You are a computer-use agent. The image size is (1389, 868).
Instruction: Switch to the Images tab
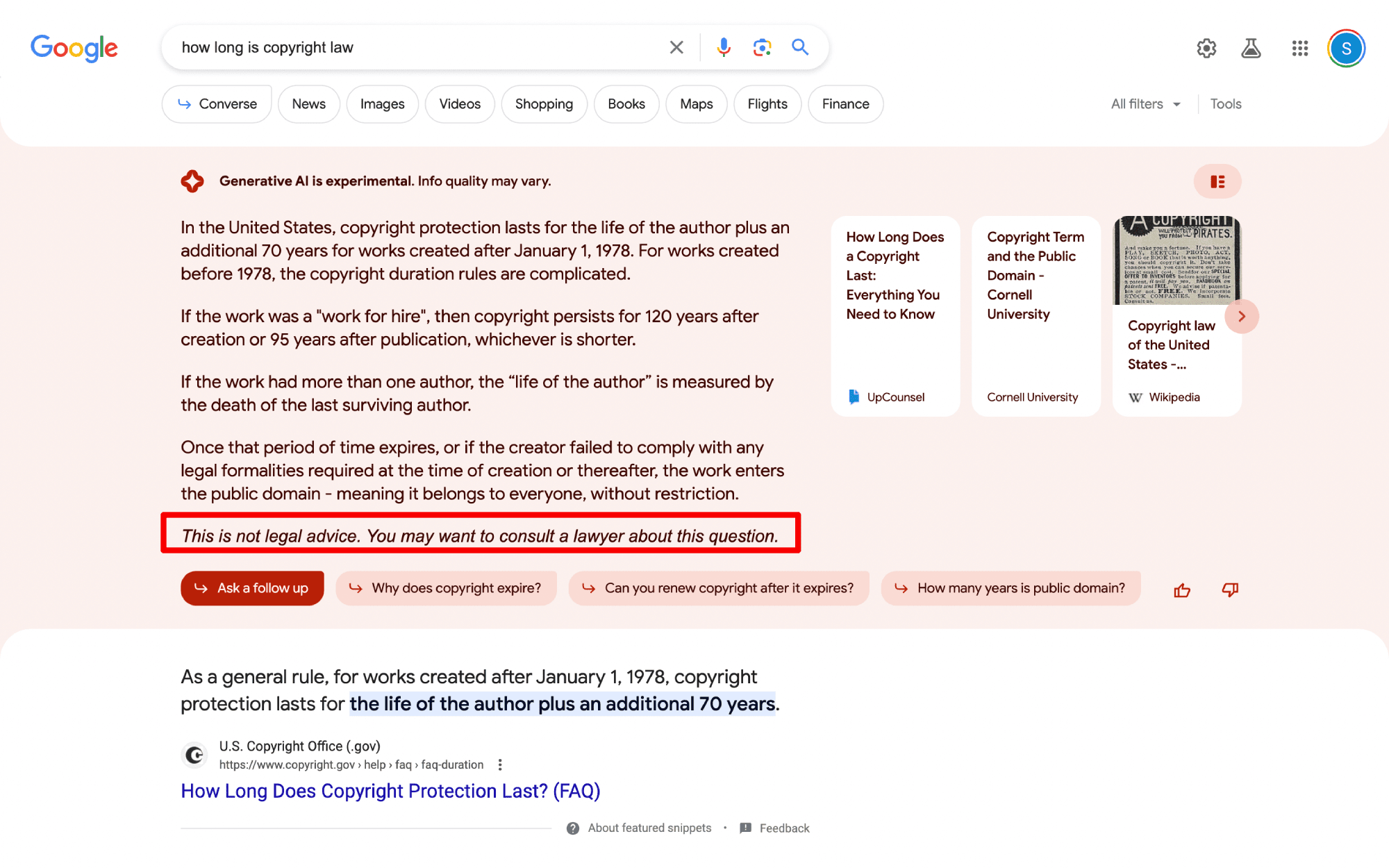[383, 104]
